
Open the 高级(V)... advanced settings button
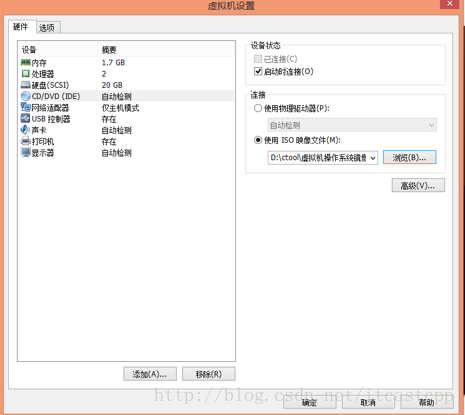[x=418, y=185]
